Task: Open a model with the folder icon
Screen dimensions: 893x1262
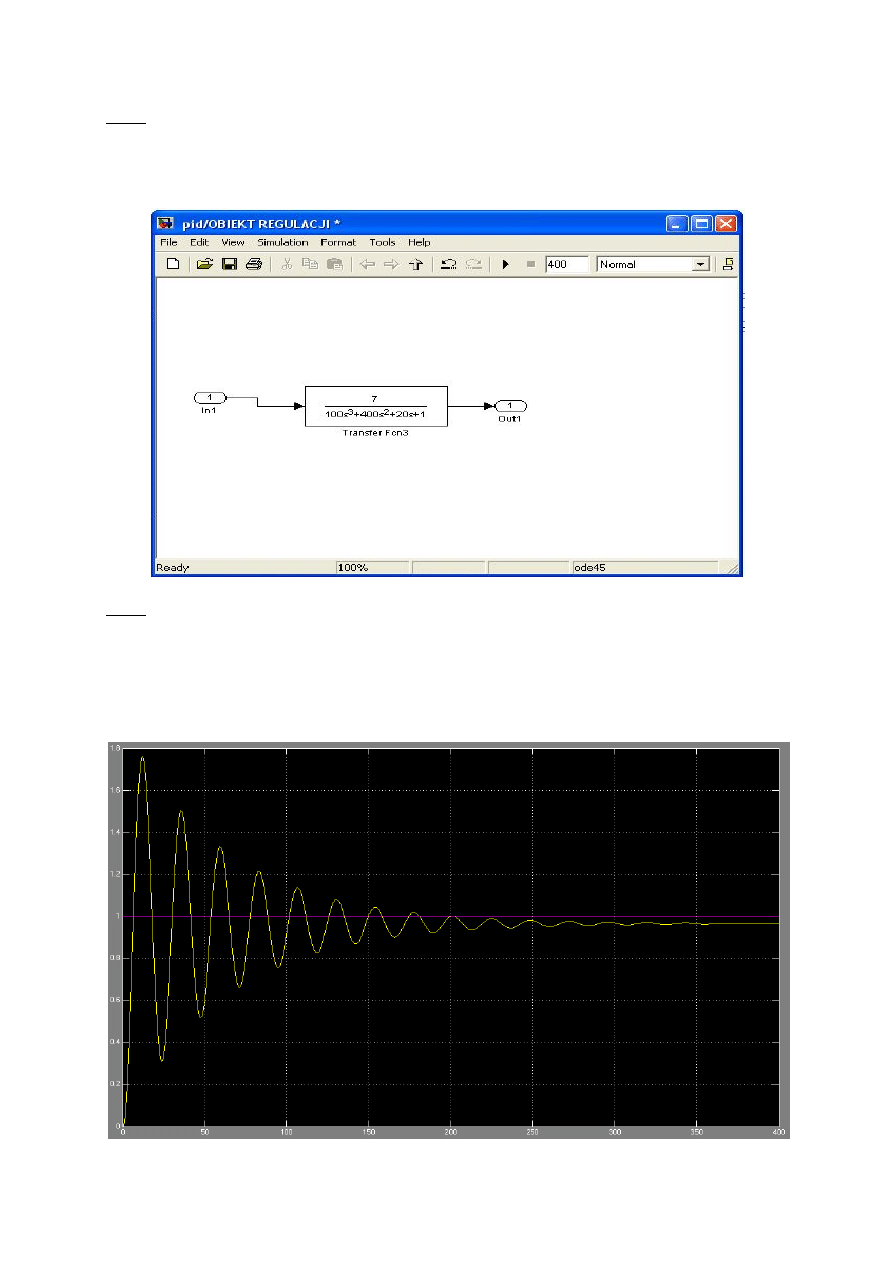Action: (x=205, y=264)
